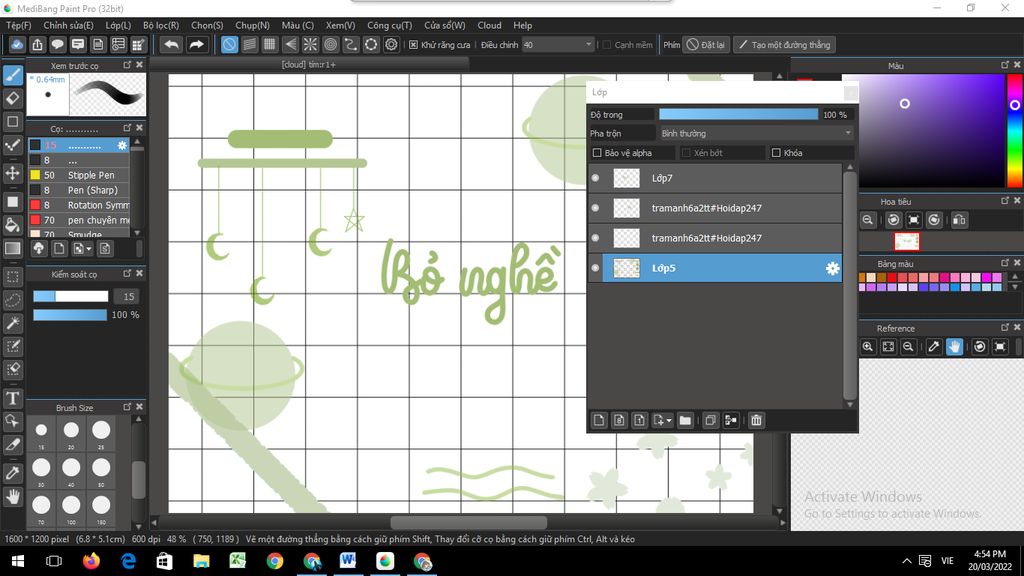This screenshot has width=1024, height=576.
Task: Select the Eraser tool
Action: [12, 99]
